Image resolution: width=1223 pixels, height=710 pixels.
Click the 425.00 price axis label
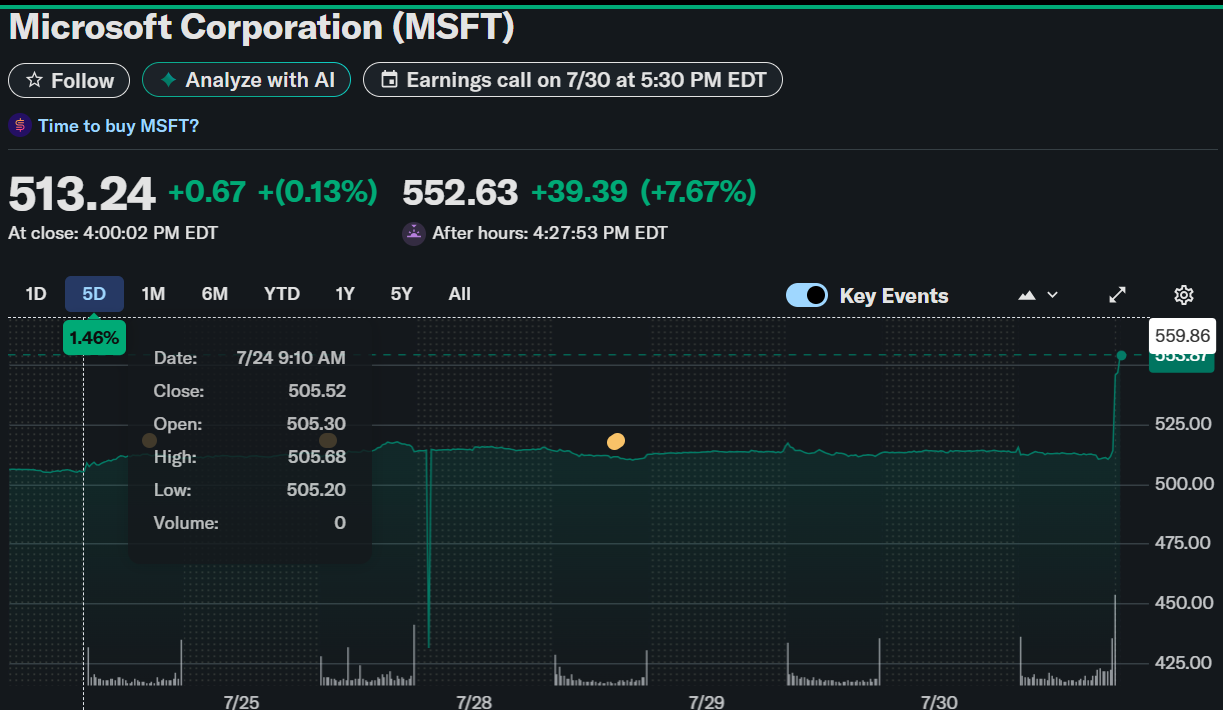click(x=1183, y=663)
